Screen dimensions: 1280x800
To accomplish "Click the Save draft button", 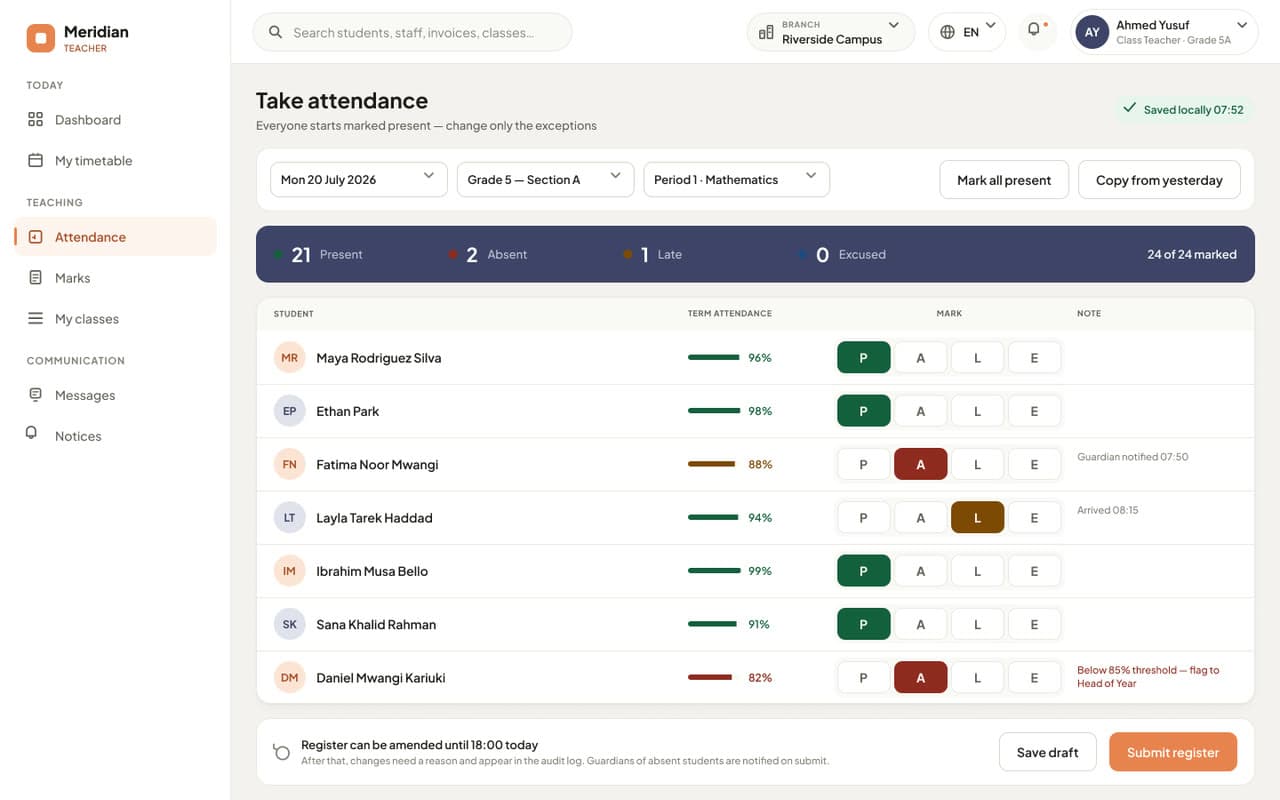I will point(1048,752).
